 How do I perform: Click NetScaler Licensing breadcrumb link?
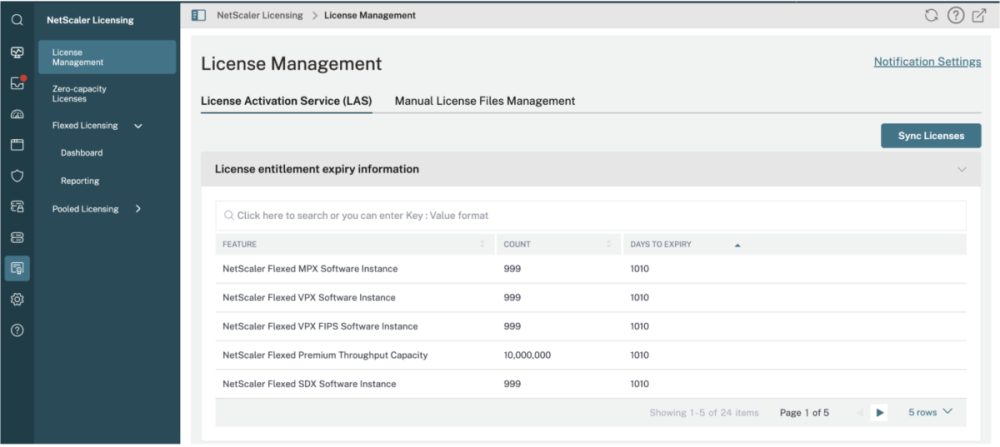point(260,15)
